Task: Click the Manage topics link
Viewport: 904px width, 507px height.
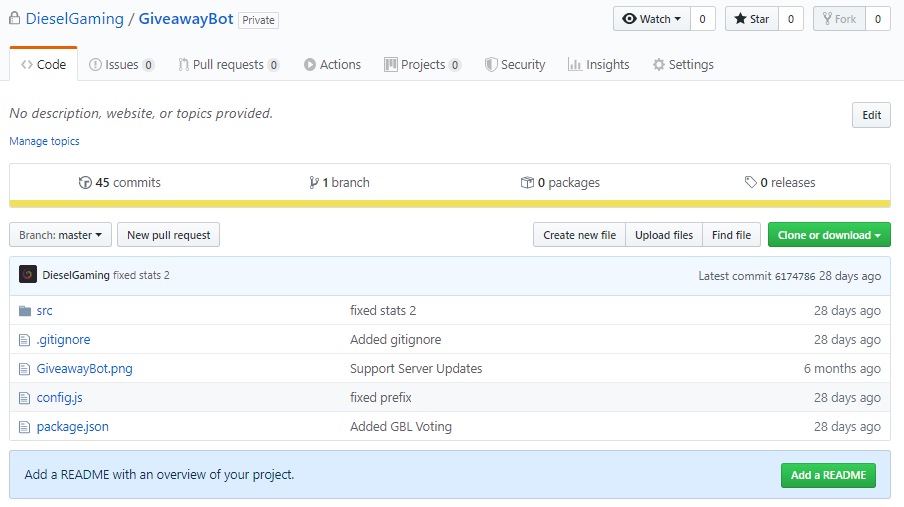Action: (x=44, y=141)
